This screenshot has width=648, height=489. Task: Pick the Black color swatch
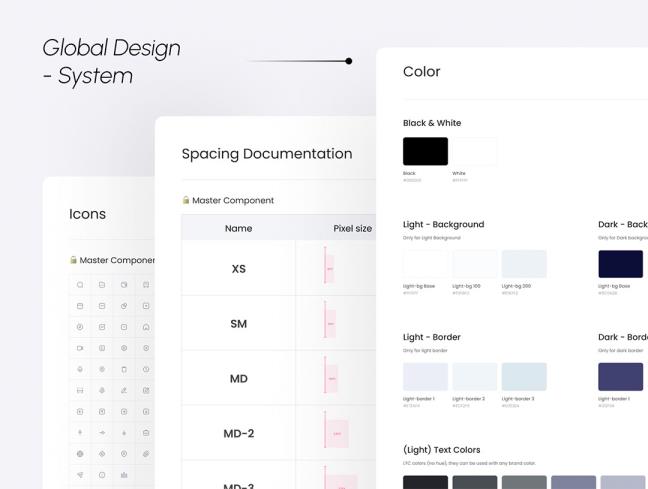click(425, 151)
